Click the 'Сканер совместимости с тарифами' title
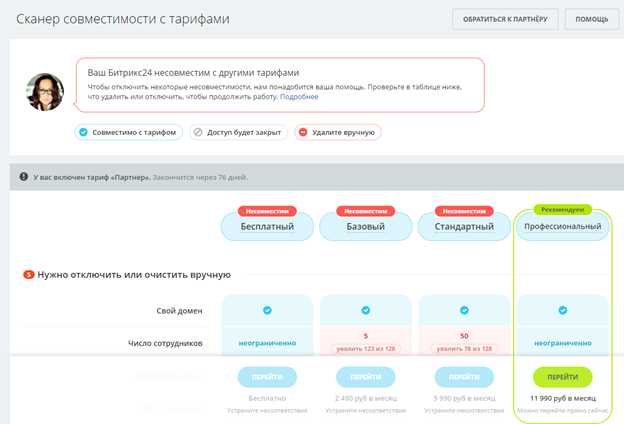624x424 pixels. pos(123,19)
